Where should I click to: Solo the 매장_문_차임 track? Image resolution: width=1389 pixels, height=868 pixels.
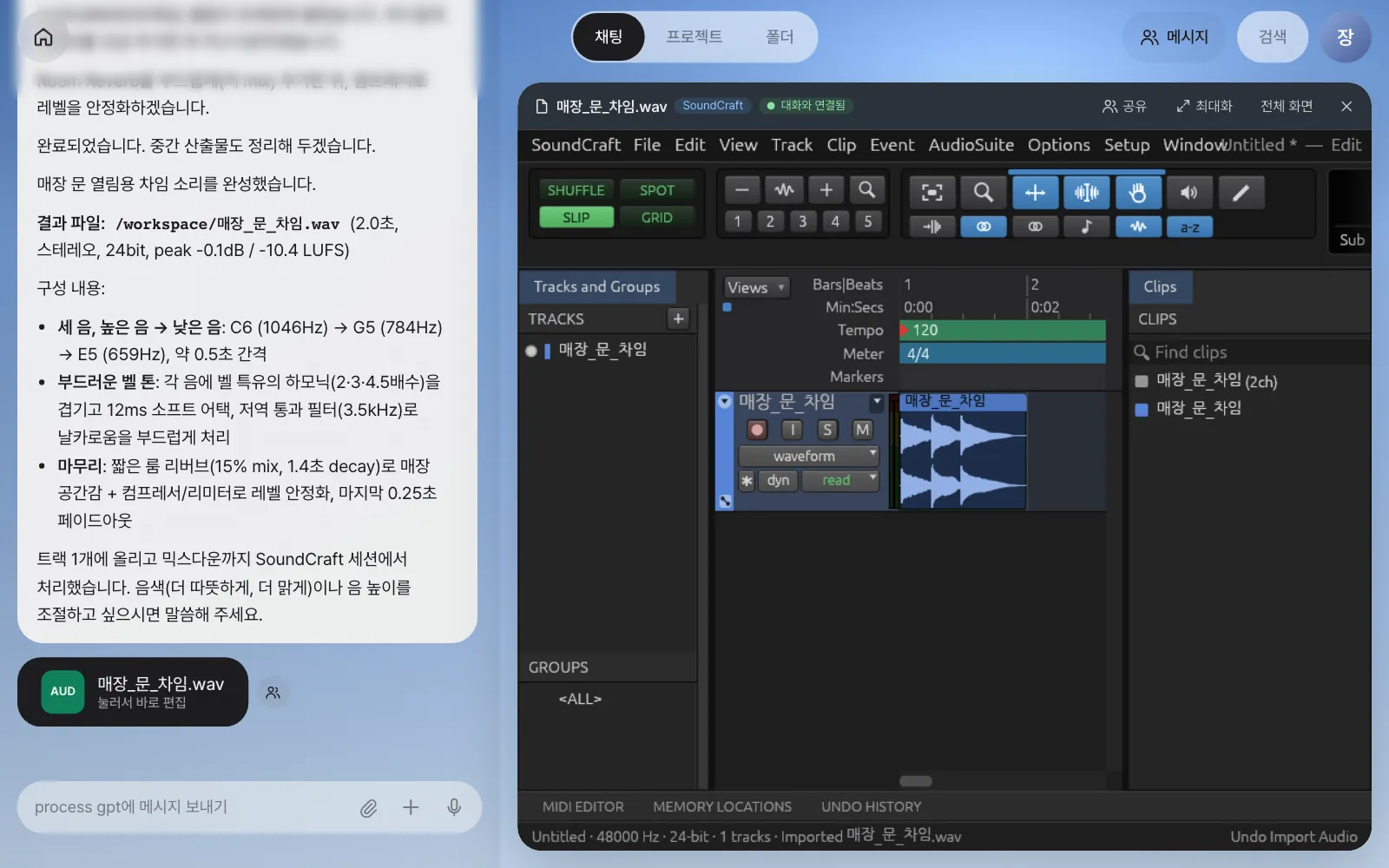click(827, 429)
